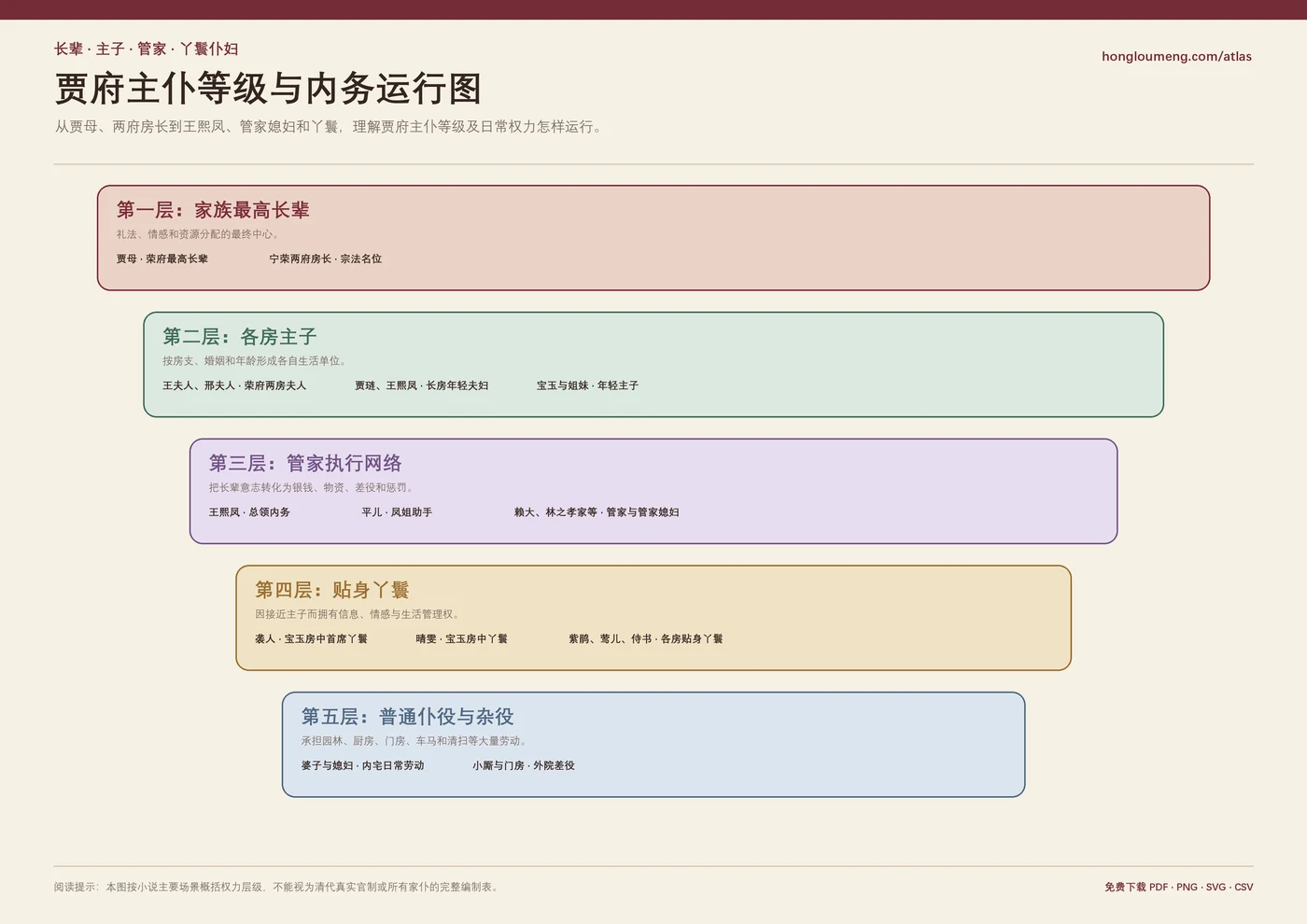
Task: Click the footer note beginning 阅读提示
Action: (x=278, y=887)
